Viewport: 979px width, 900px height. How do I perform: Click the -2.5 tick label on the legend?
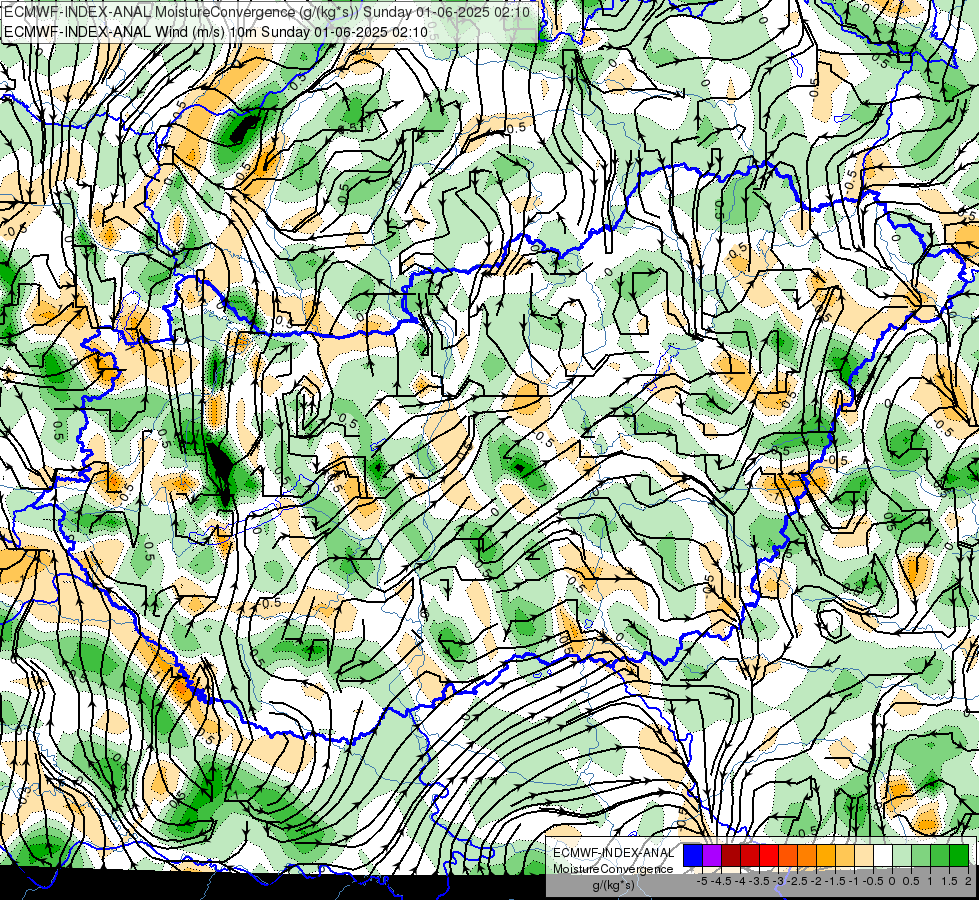[797, 881]
